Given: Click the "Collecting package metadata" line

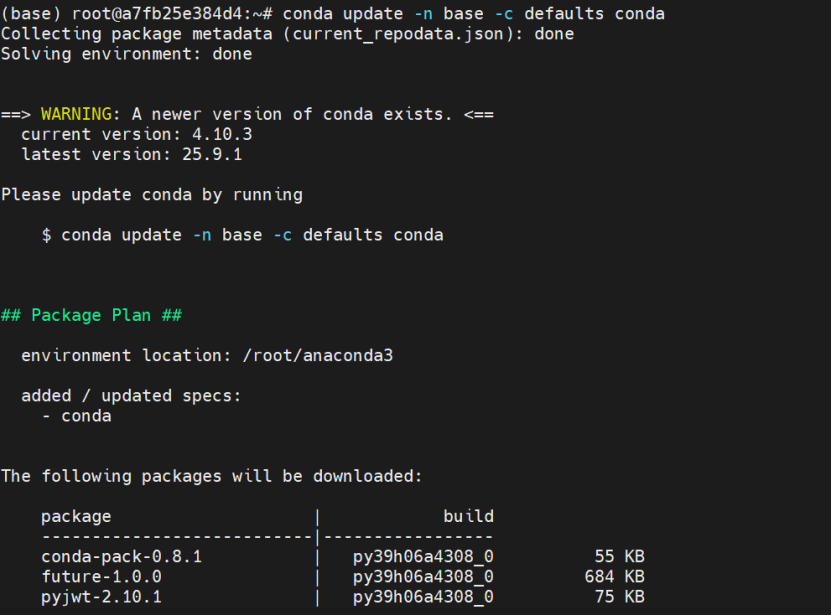Looking at the screenshot, I should pyautogui.click(x=287, y=34).
